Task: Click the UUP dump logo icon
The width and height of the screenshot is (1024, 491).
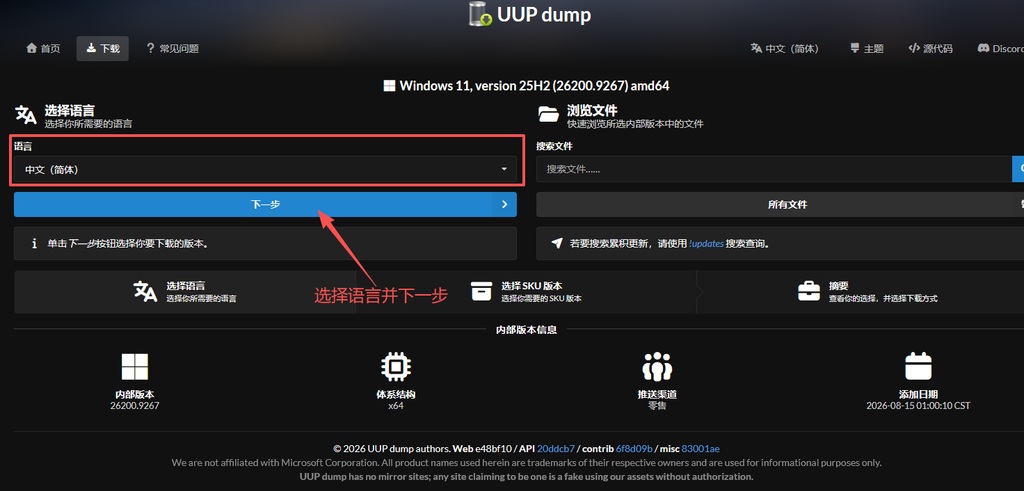Action: pyautogui.click(x=481, y=14)
